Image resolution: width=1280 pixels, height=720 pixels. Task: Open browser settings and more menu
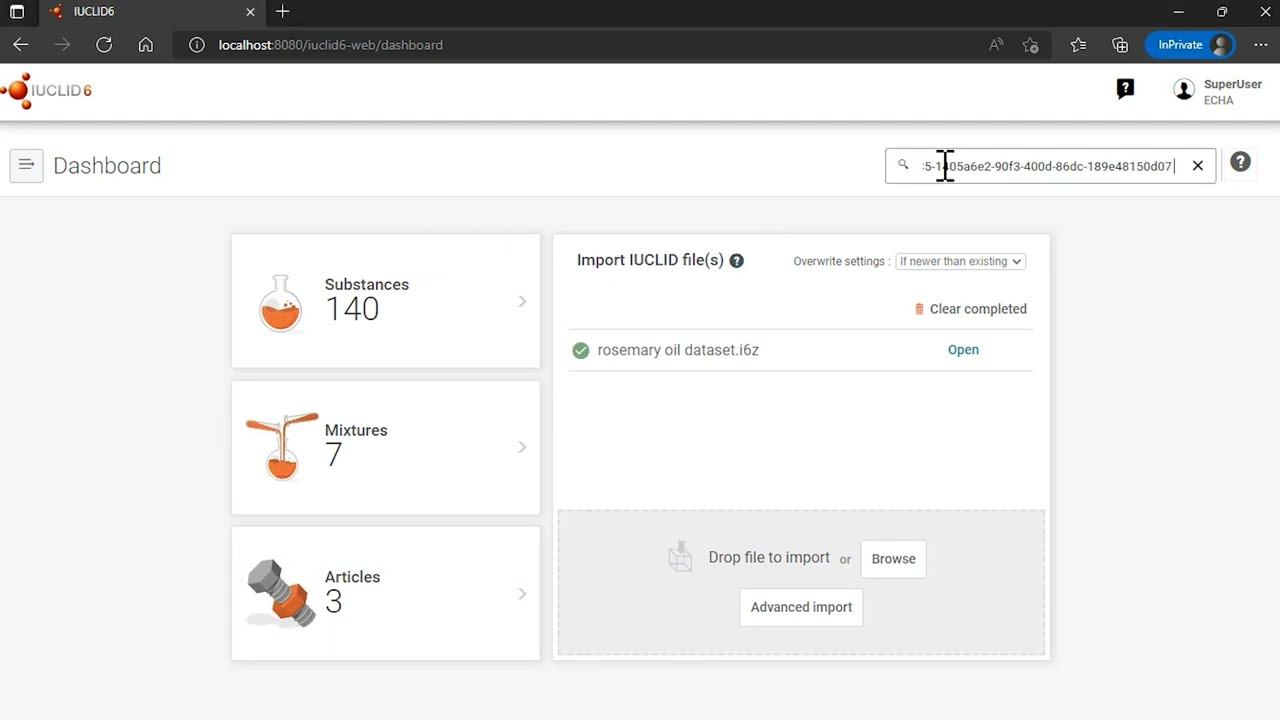(x=1260, y=45)
